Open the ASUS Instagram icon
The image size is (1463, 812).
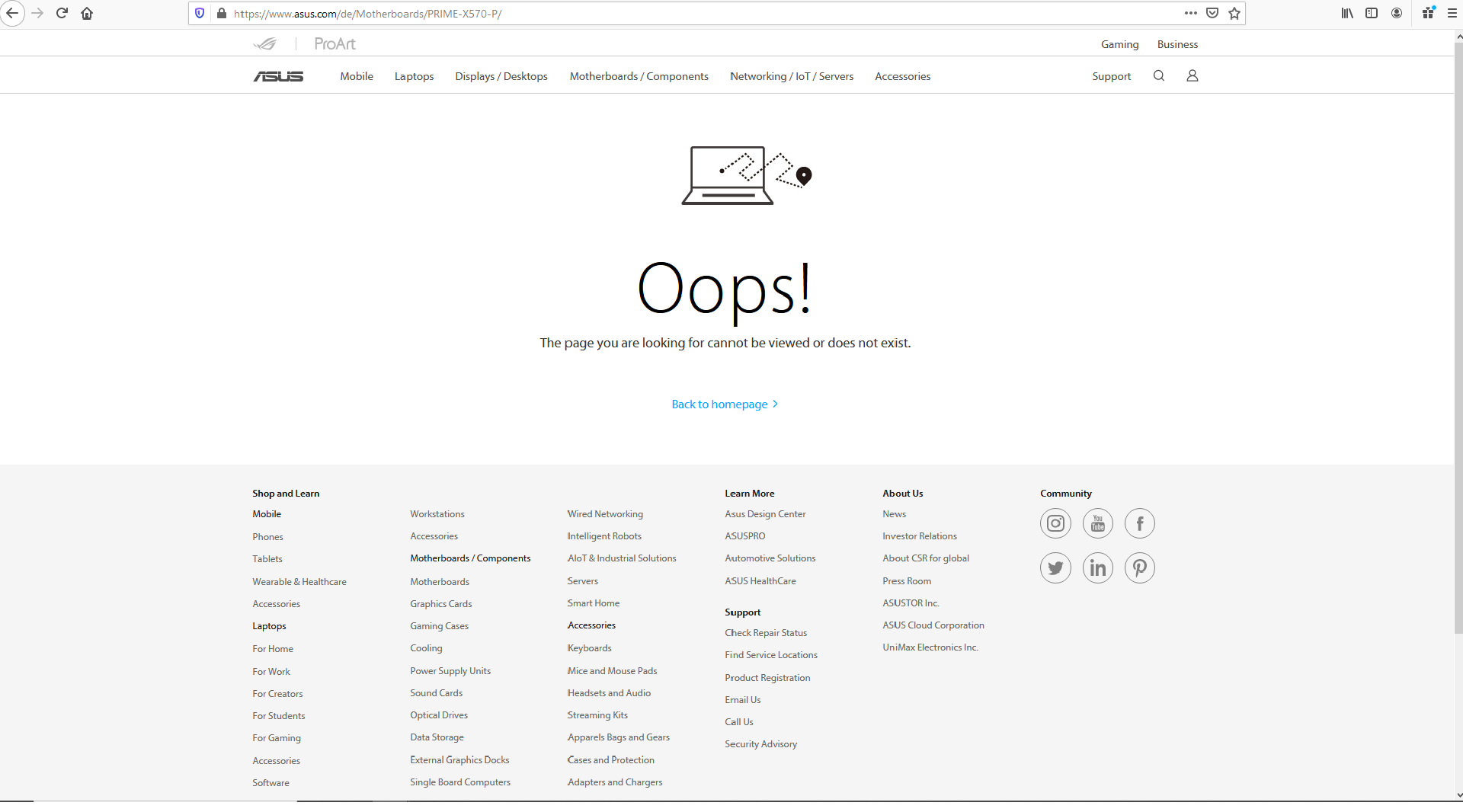(x=1055, y=523)
